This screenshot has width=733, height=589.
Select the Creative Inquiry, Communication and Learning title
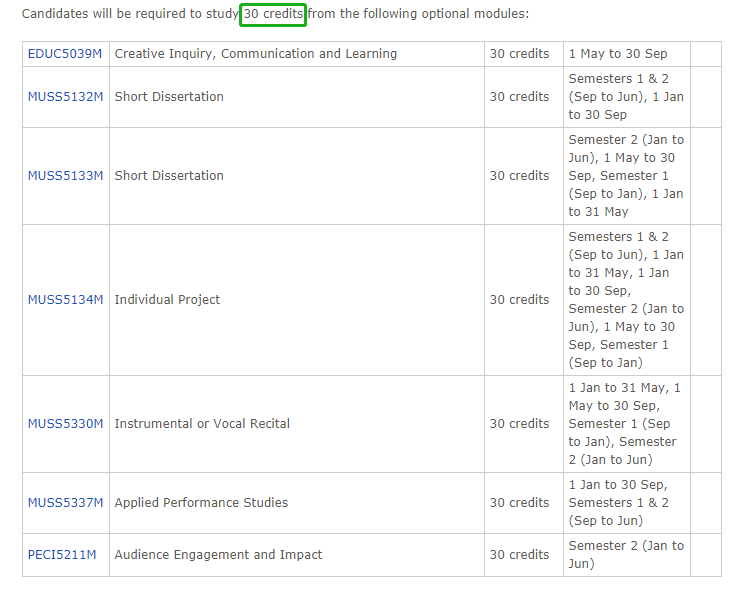tap(255, 54)
